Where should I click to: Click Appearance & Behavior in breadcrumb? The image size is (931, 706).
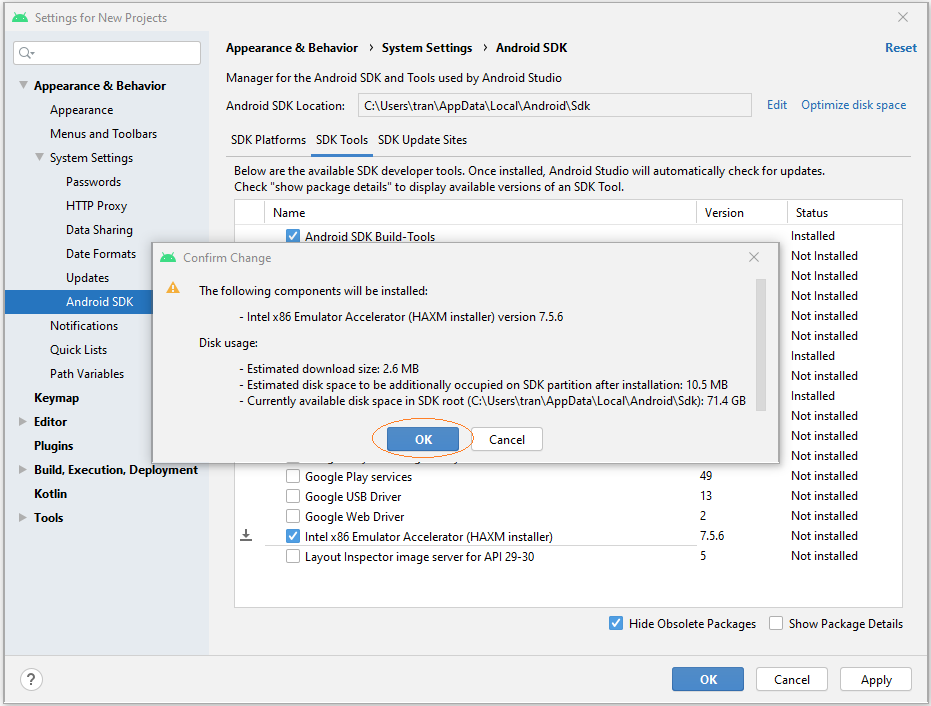[292, 48]
